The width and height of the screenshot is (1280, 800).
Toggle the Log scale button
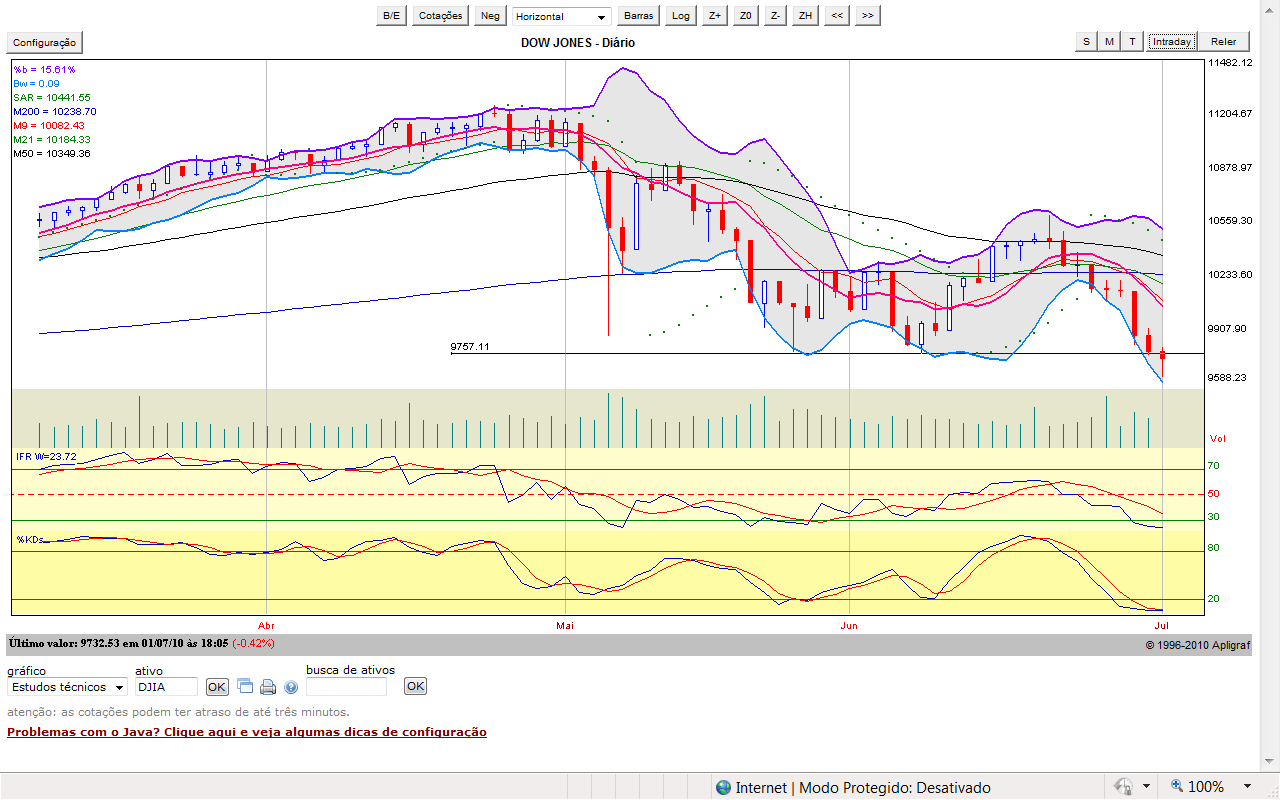pos(681,16)
